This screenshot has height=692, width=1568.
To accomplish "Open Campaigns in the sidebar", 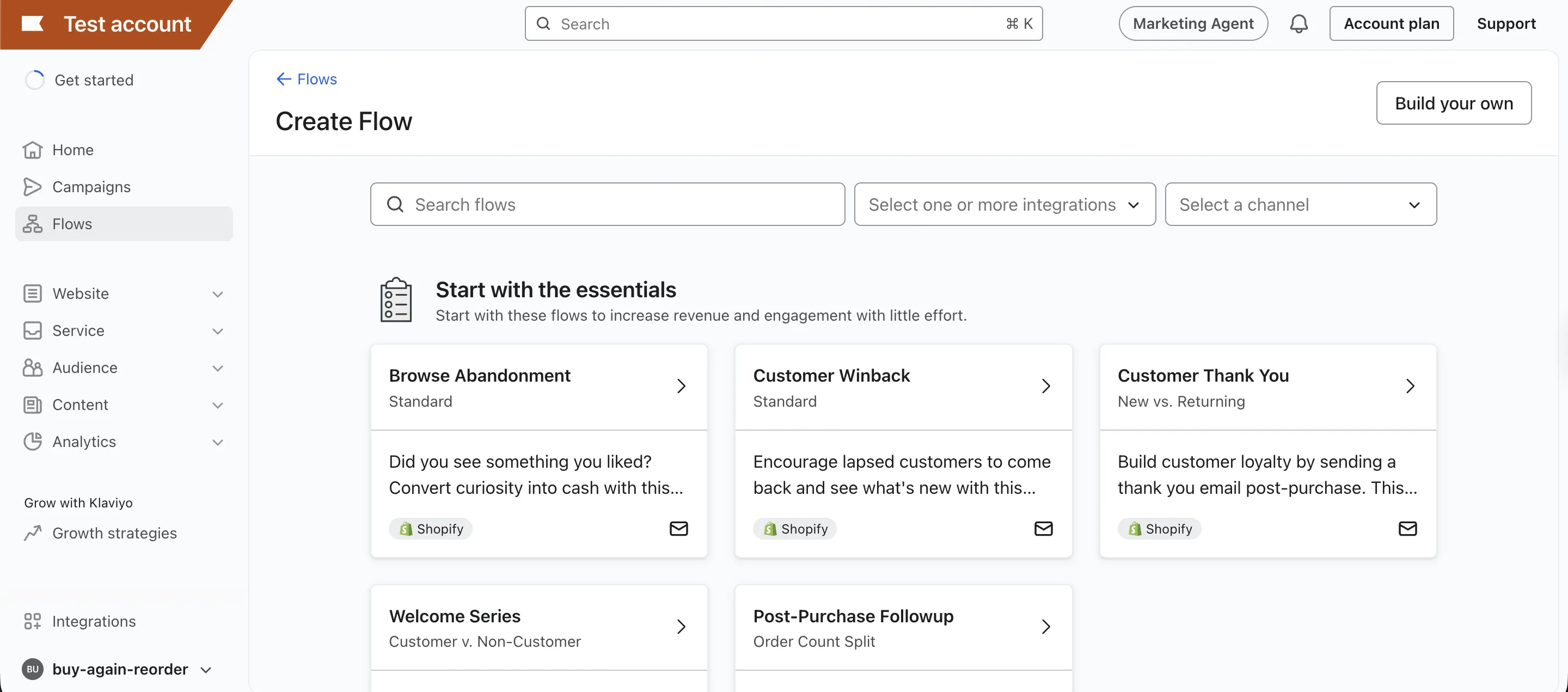I will 124,187.
